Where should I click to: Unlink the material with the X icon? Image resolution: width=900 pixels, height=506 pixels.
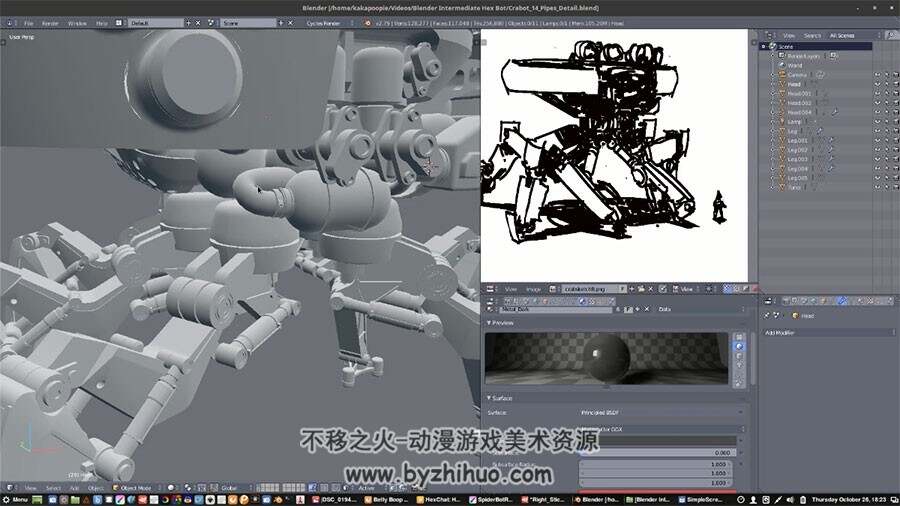647,309
